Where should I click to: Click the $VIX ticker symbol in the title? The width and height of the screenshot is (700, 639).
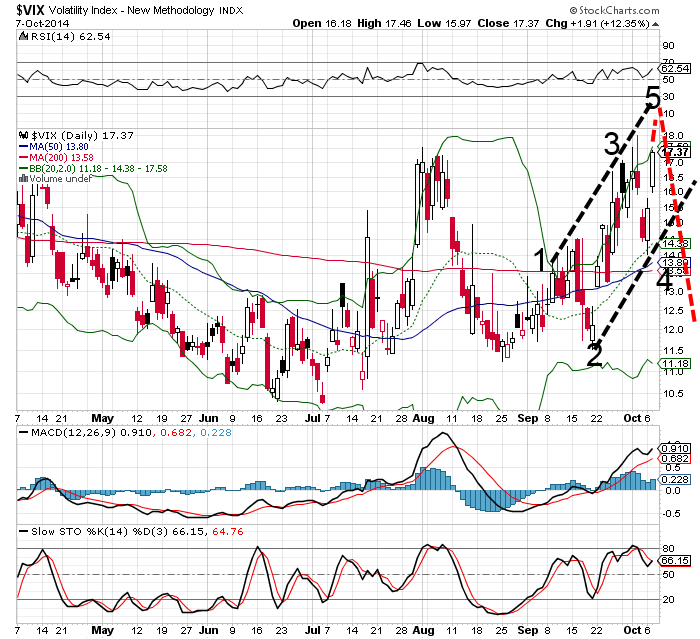point(30,10)
